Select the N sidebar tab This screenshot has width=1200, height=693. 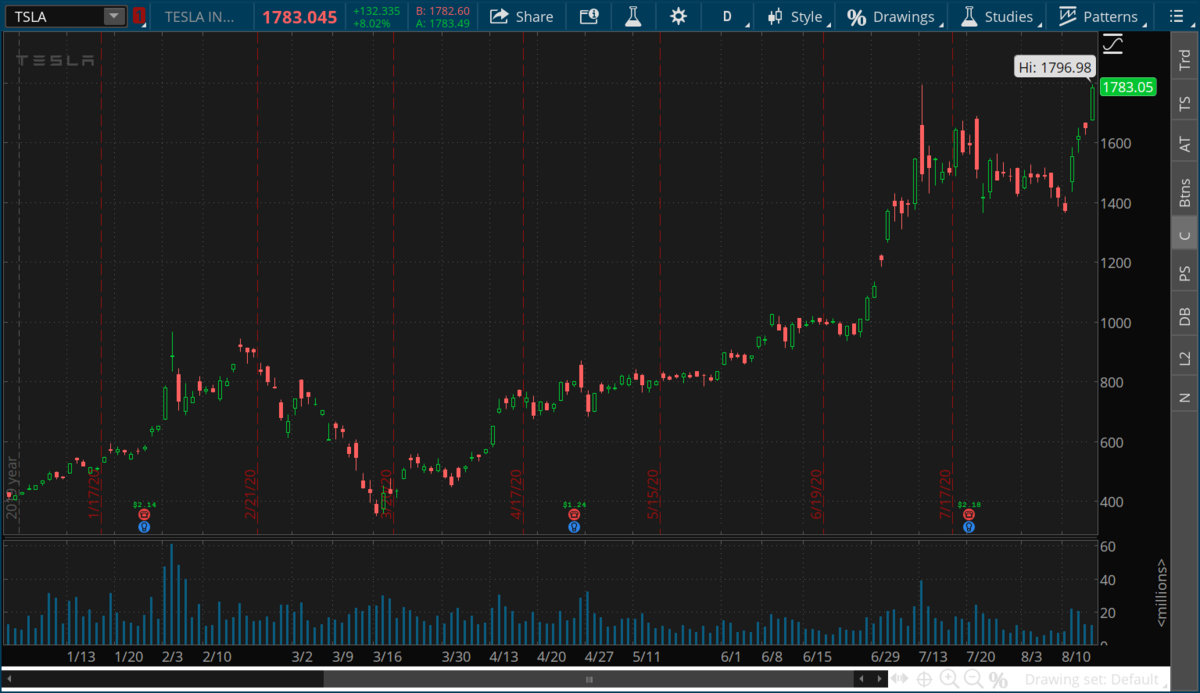pos(1184,397)
